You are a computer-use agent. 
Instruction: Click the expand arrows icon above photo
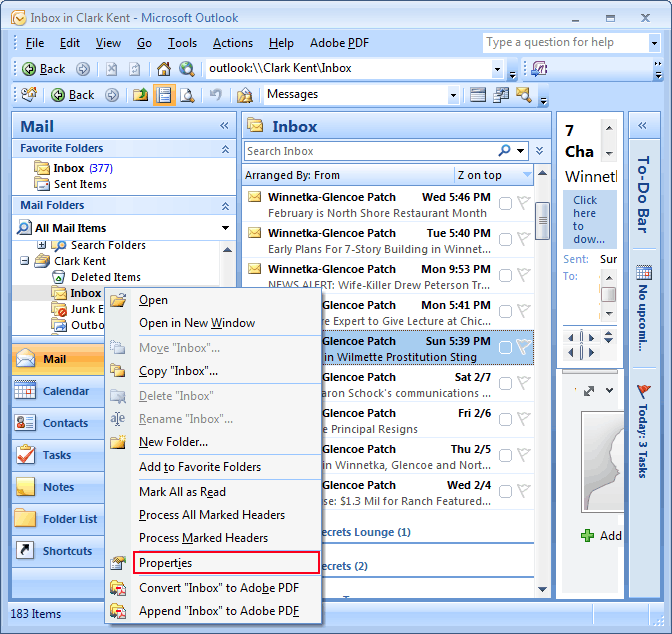[589, 391]
